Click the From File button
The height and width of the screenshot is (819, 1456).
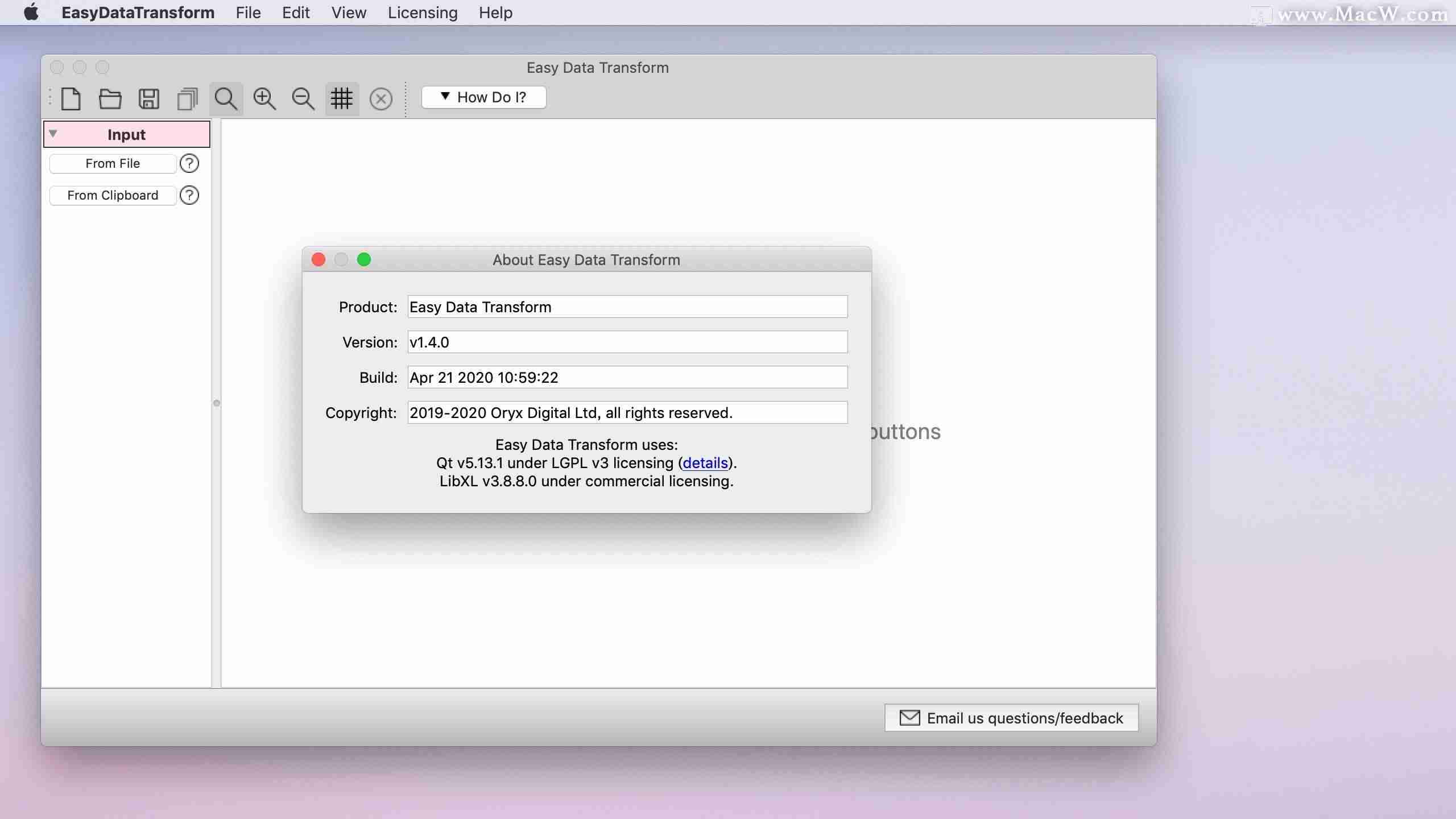pyautogui.click(x=113, y=164)
